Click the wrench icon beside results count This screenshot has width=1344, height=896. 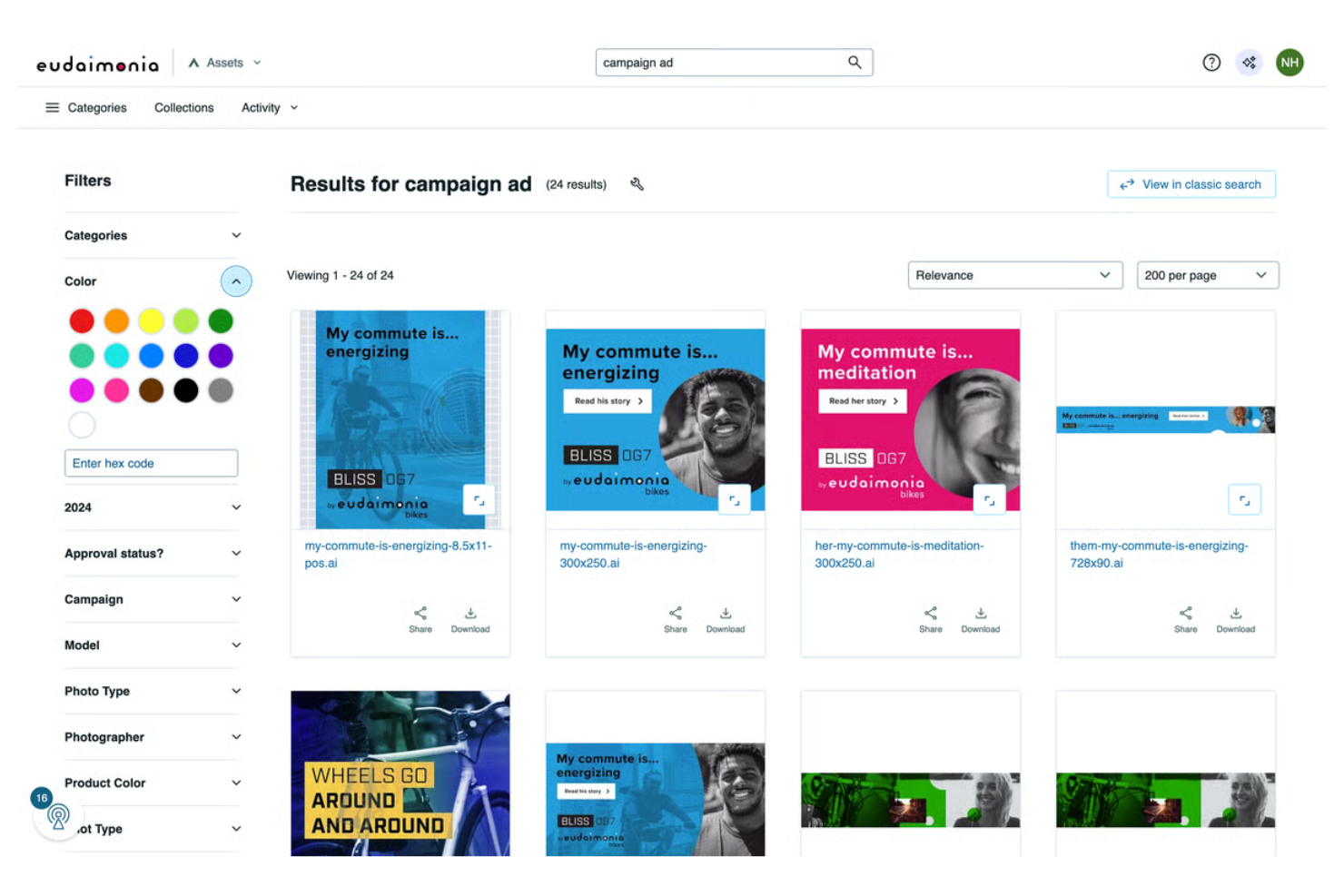(x=637, y=184)
